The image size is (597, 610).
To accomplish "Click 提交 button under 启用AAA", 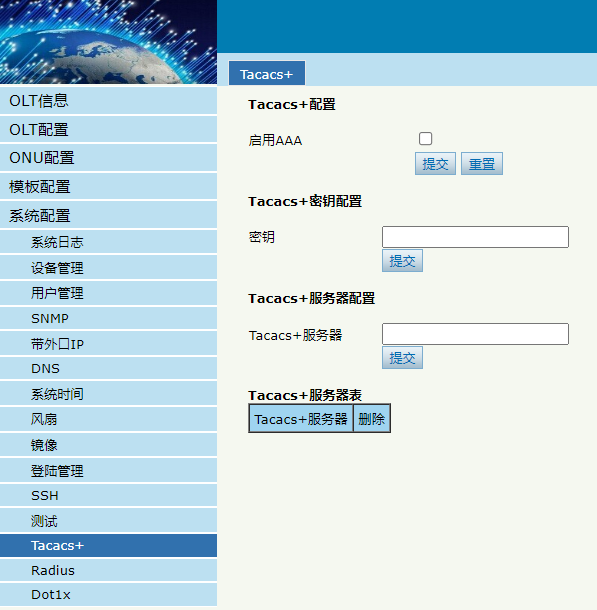I will tap(435, 164).
